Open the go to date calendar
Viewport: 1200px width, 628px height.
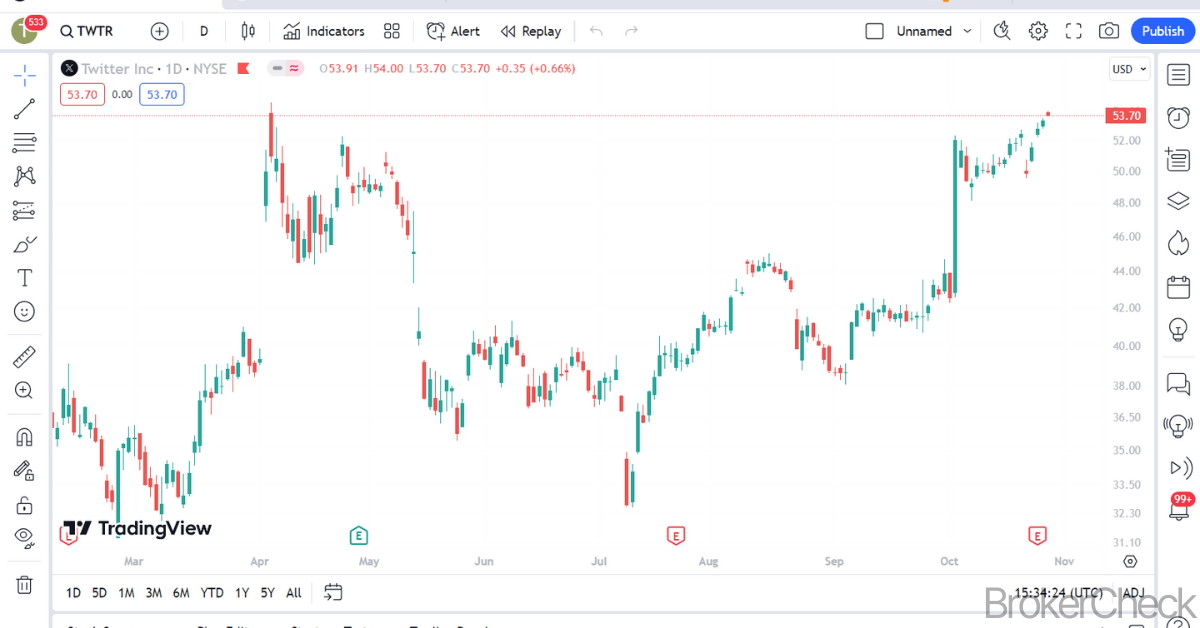(x=334, y=593)
